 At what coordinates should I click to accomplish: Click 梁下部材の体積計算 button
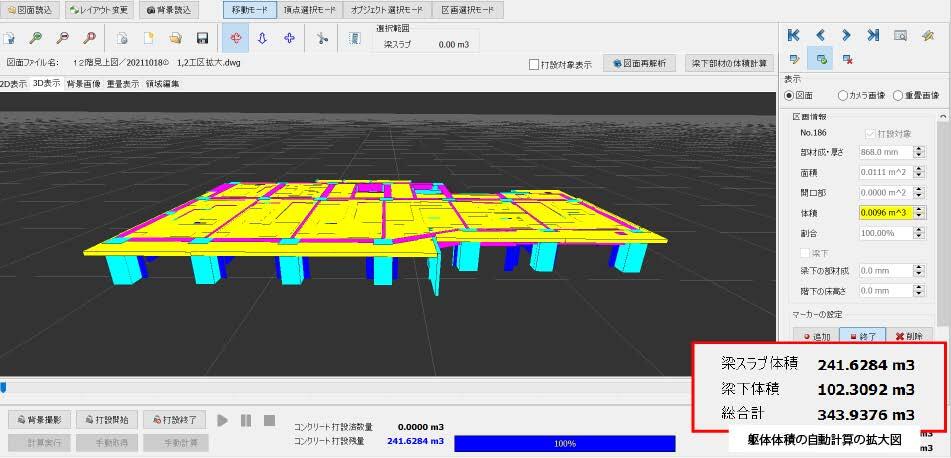pyautogui.click(x=730, y=64)
